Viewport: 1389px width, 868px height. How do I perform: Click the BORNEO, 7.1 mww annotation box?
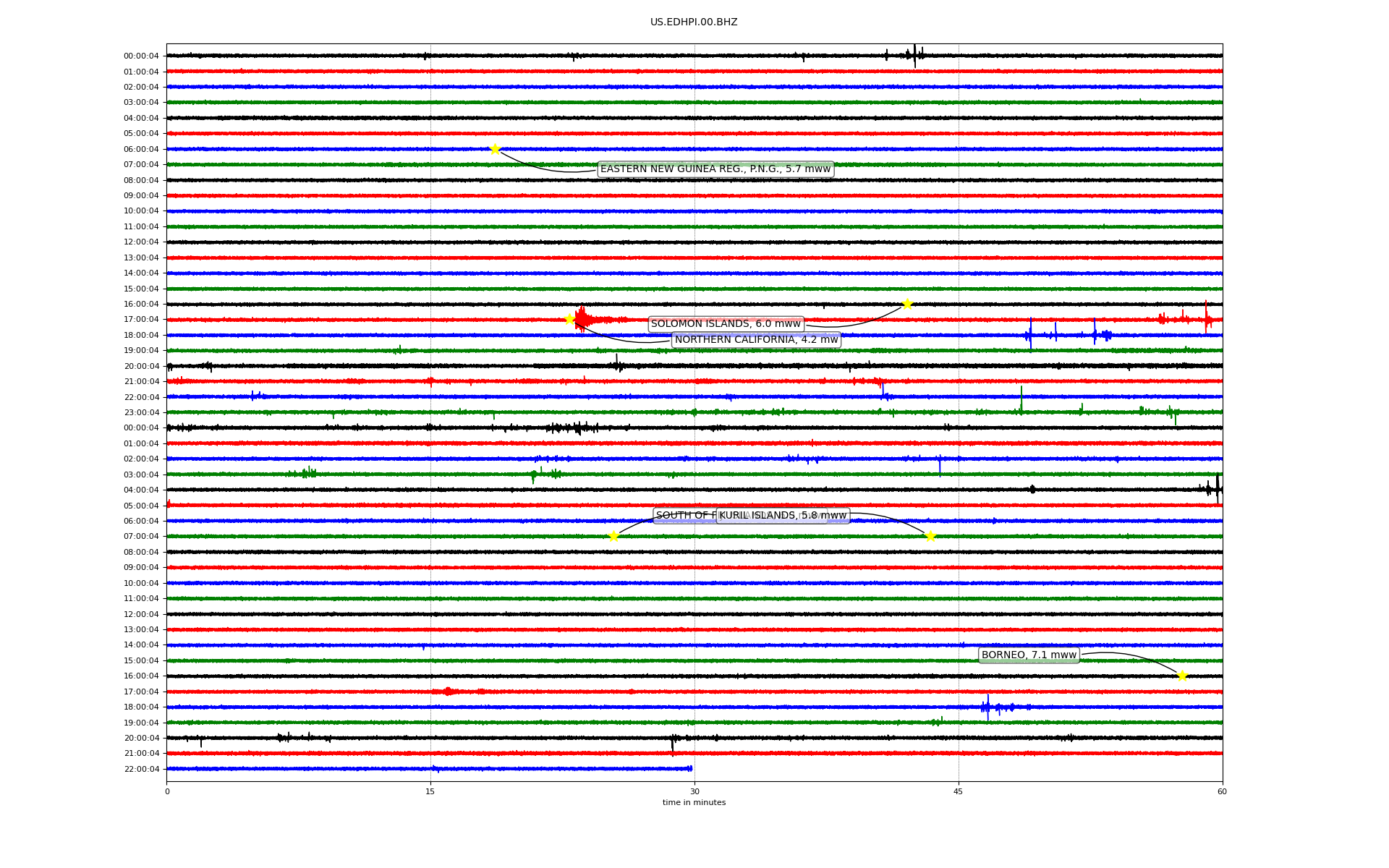tap(1029, 655)
